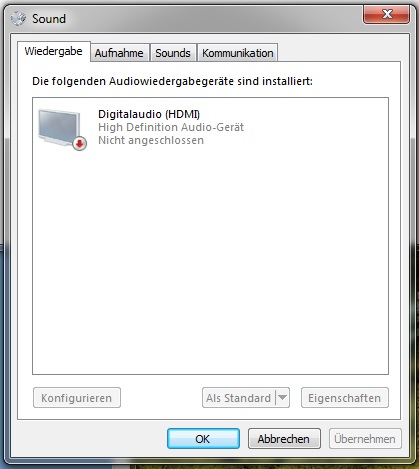Open Eigenschaften for the device
The image size is (419, 469).
tap(345, 398)
